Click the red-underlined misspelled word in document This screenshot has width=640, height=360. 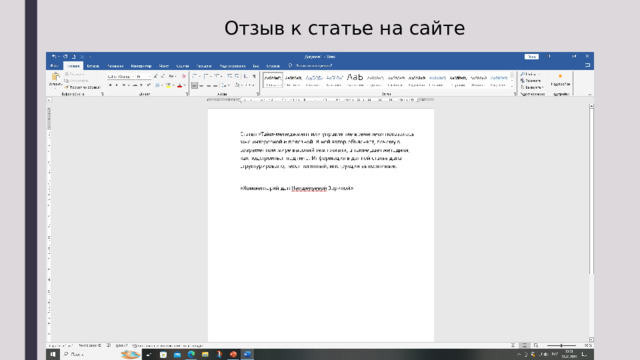click(309, 188)
